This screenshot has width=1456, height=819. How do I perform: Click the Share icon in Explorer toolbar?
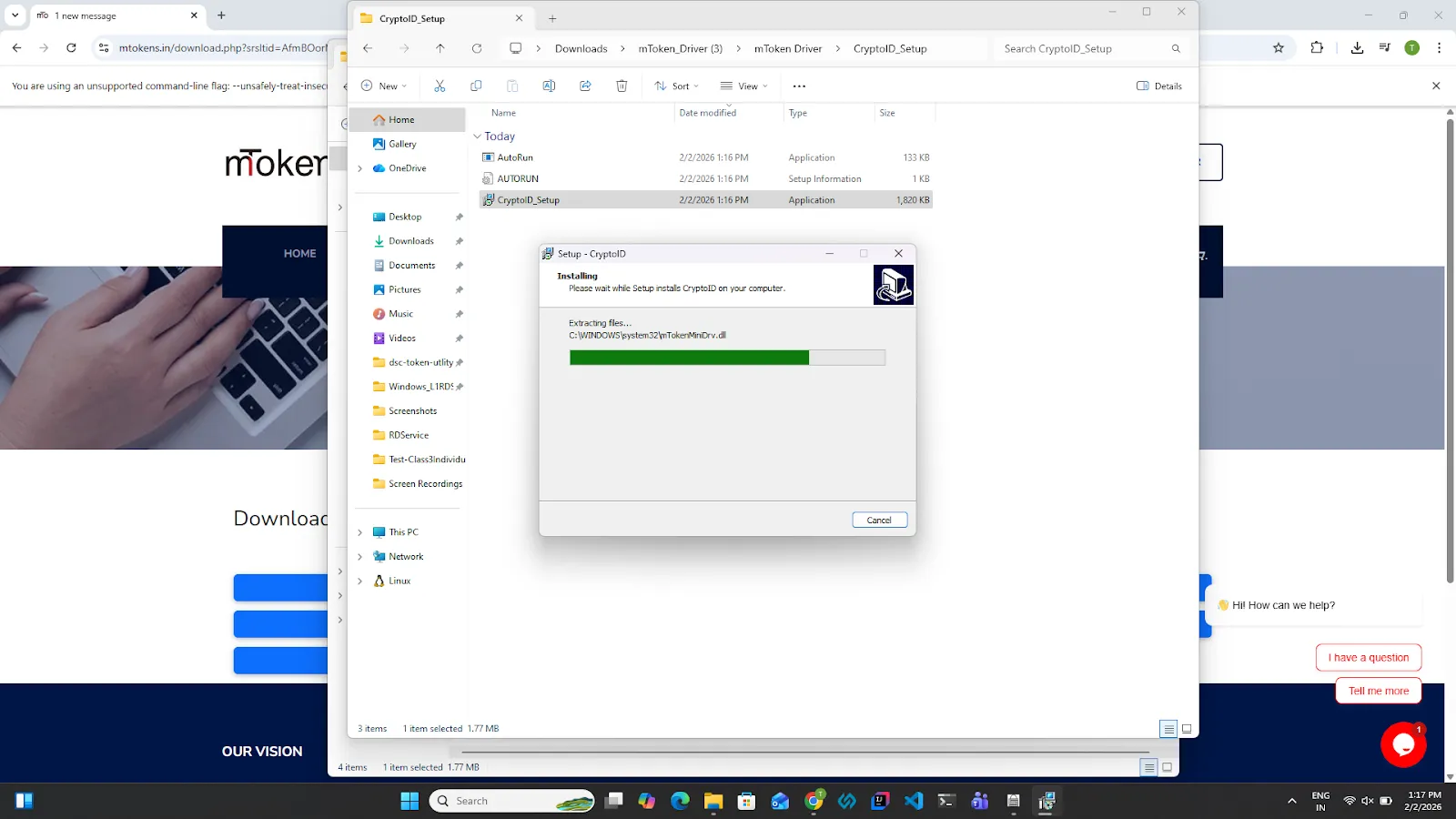click(x=585, y=86)
